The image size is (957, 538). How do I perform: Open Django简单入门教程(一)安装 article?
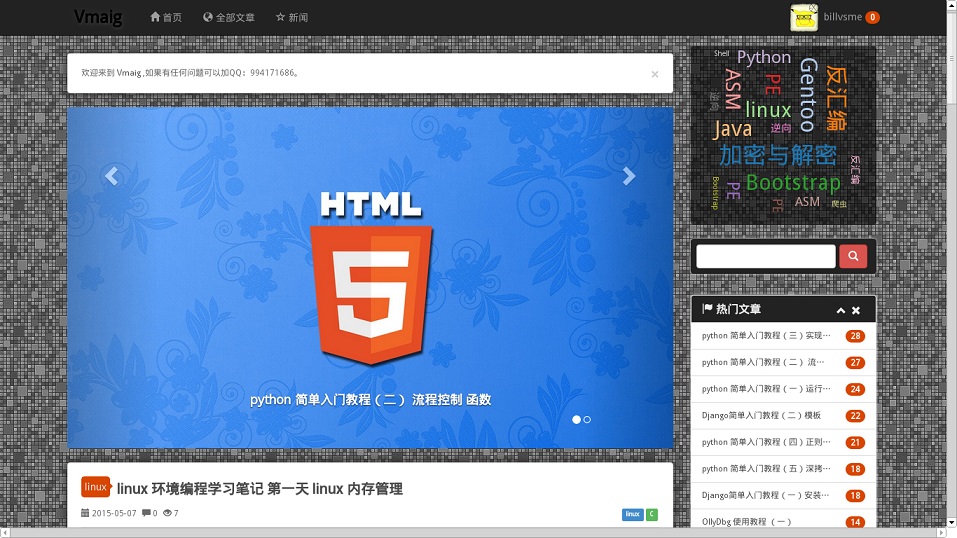click(765, 495)
